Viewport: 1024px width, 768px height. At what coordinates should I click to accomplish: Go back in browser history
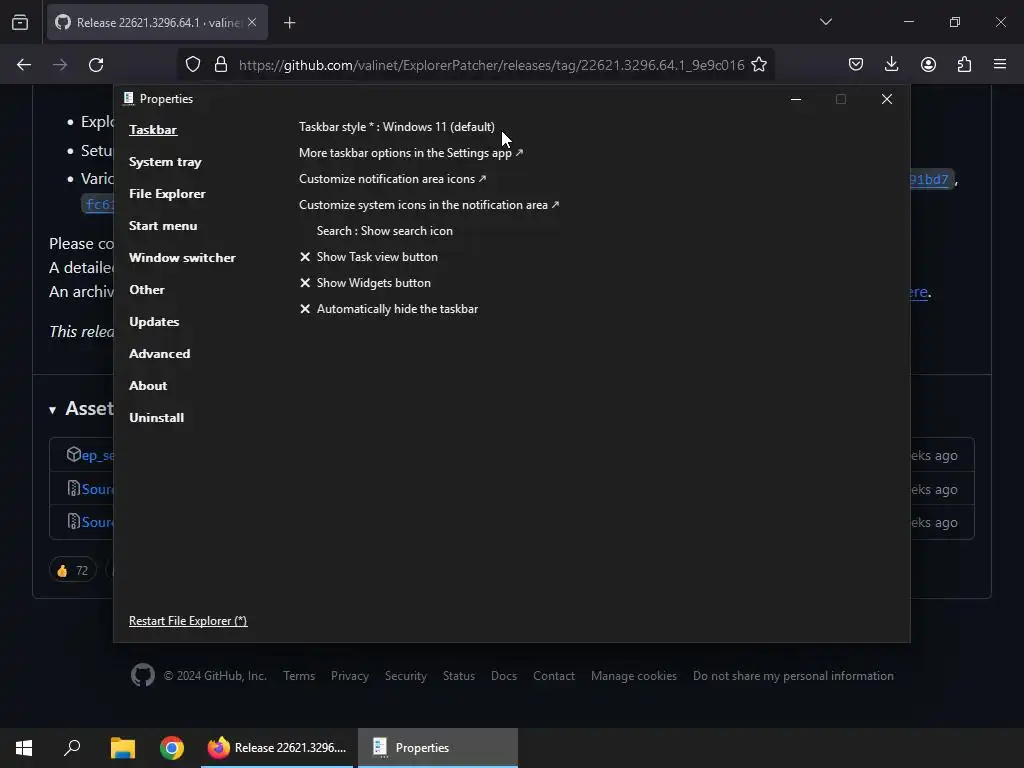tap(24, 65)
